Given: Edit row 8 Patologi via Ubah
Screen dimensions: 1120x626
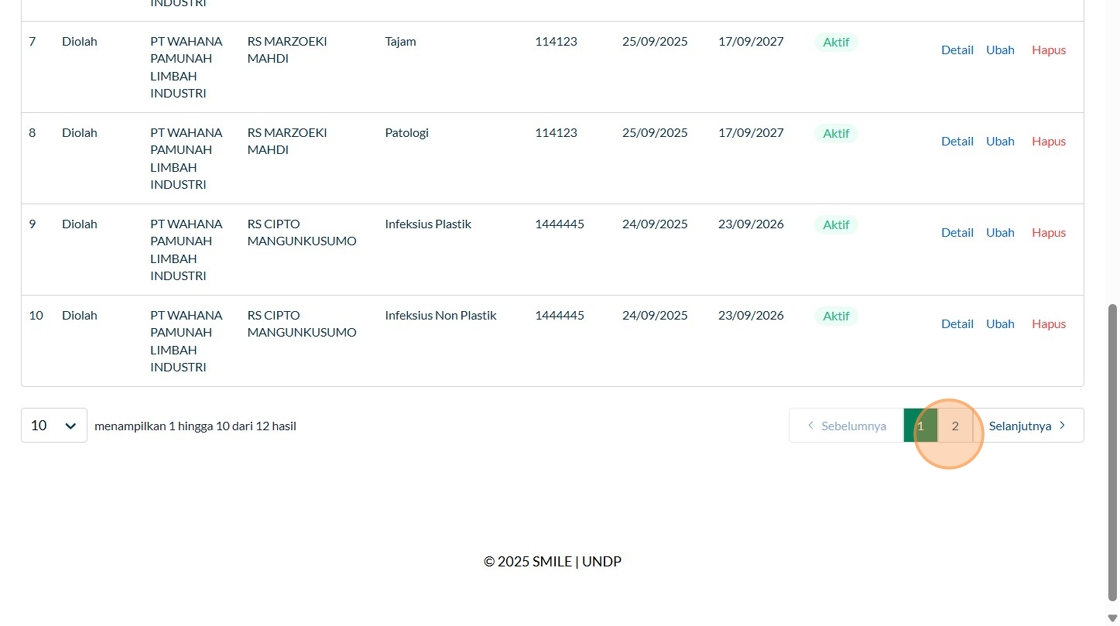Looking at the screenshot, I should pos(1000,141).
